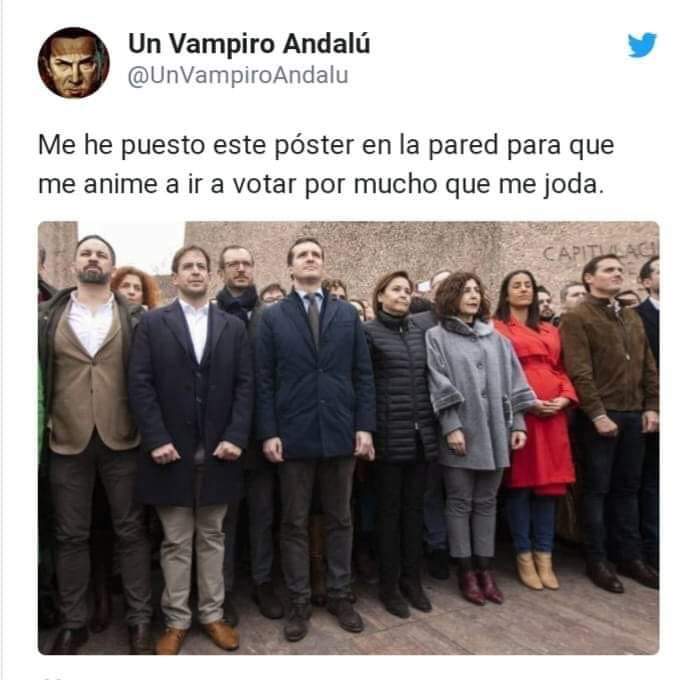
Task: Click the beige ankle boots in photo
Action: click(x=538, y=570)
